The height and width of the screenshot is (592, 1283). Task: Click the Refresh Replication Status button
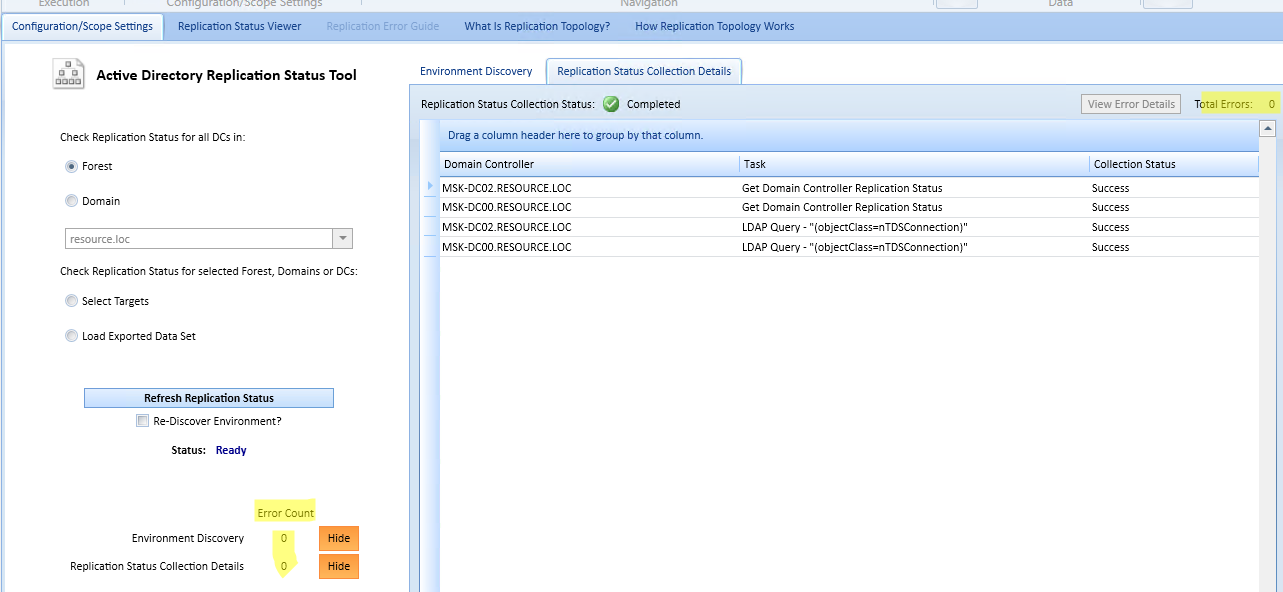click(209, 398)
